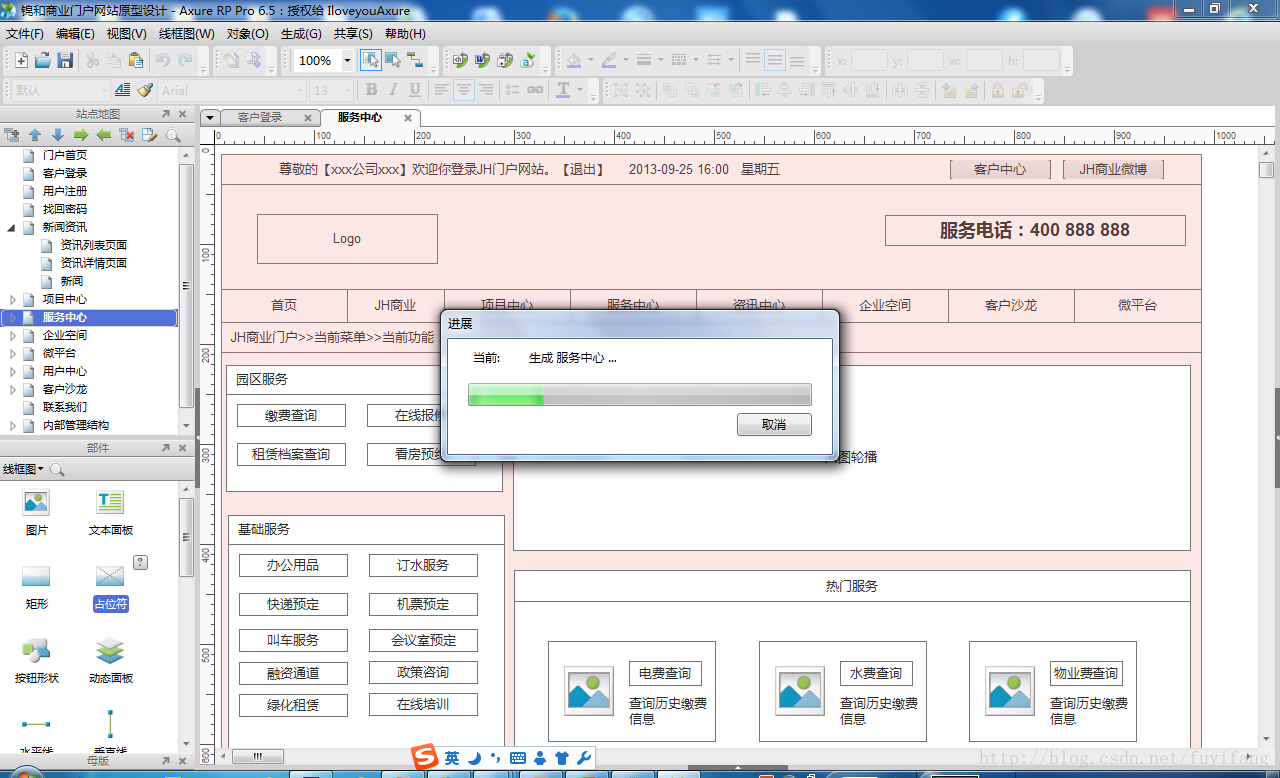
Task: Click the 客户中心 button on the canvas
Action: (x=1000, y=169)
